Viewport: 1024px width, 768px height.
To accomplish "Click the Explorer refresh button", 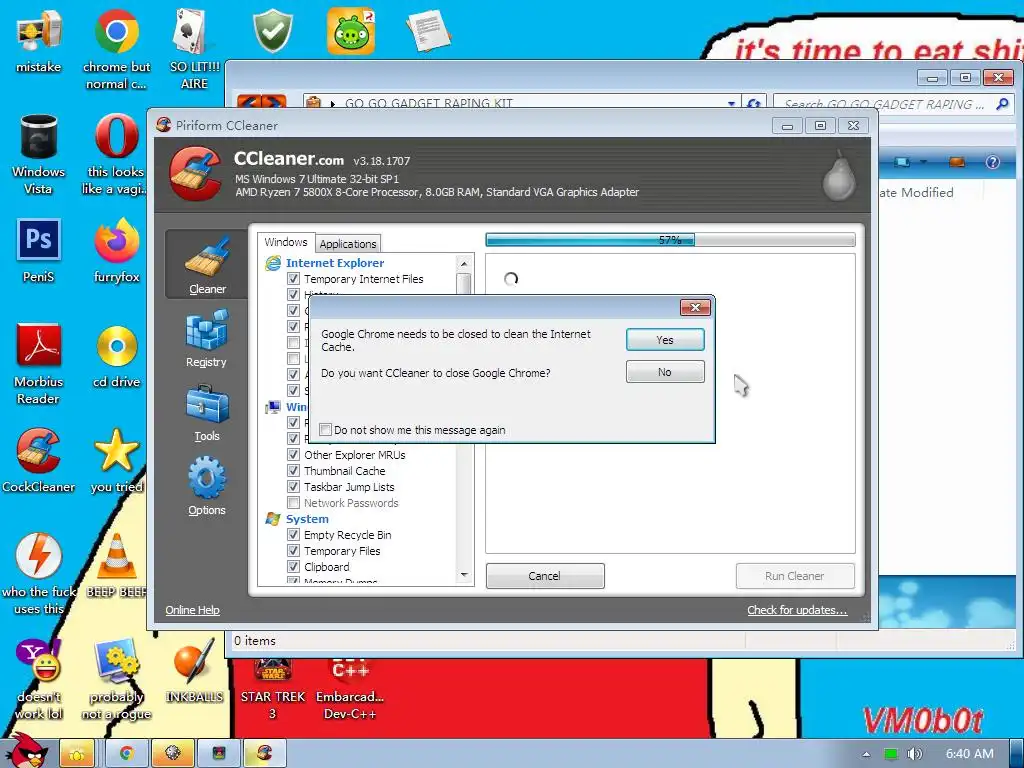I will [754, 104].
